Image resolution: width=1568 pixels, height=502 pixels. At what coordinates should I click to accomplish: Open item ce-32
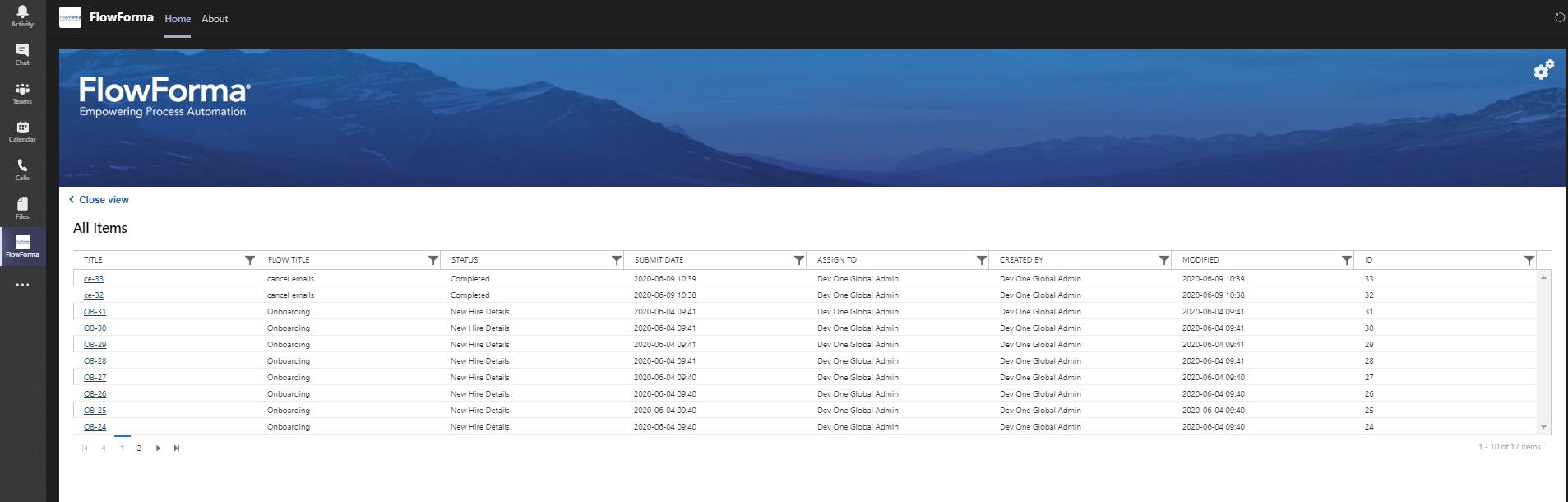(94, 295)
